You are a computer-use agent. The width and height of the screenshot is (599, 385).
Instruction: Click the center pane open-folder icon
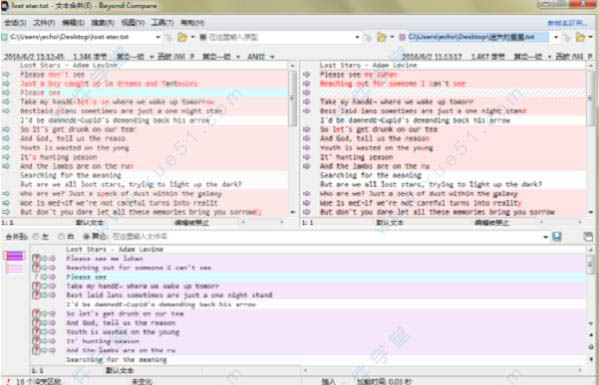(381, 37)
